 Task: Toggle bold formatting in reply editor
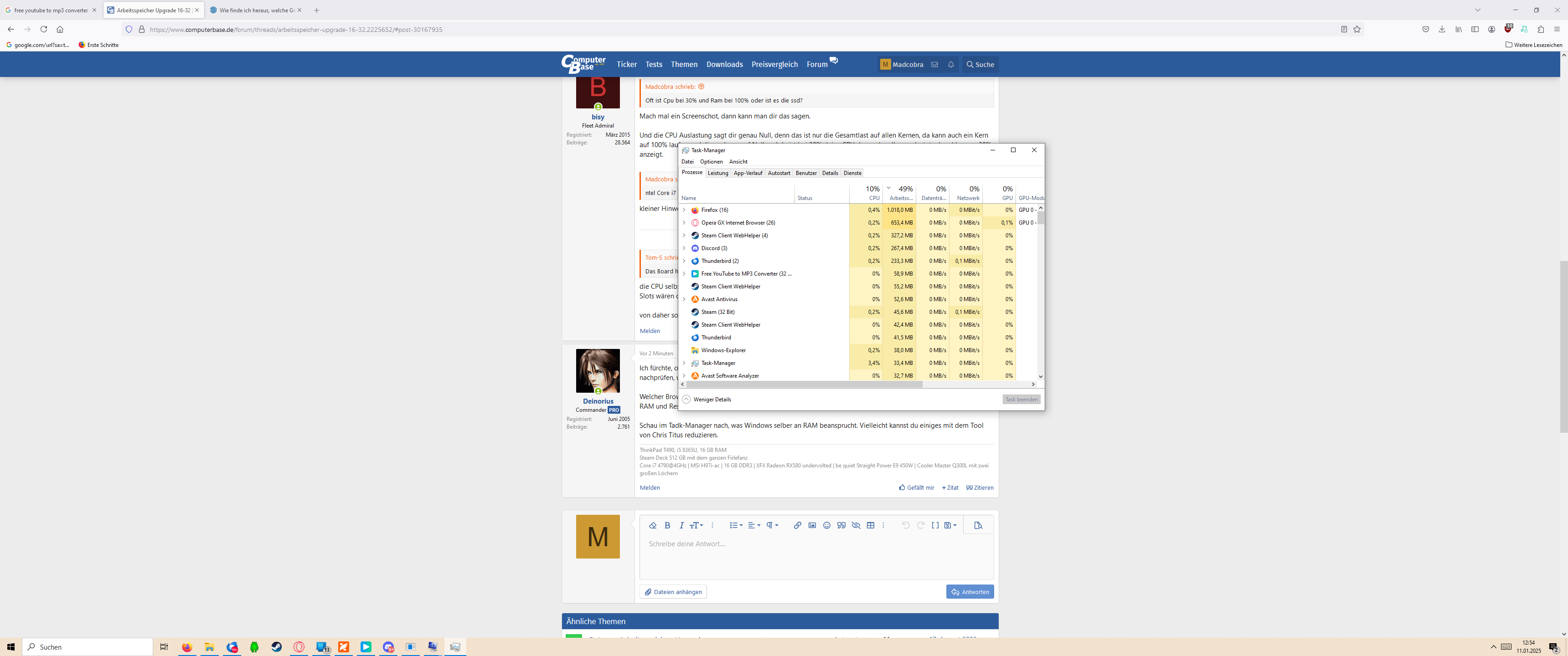click(667, 525)
